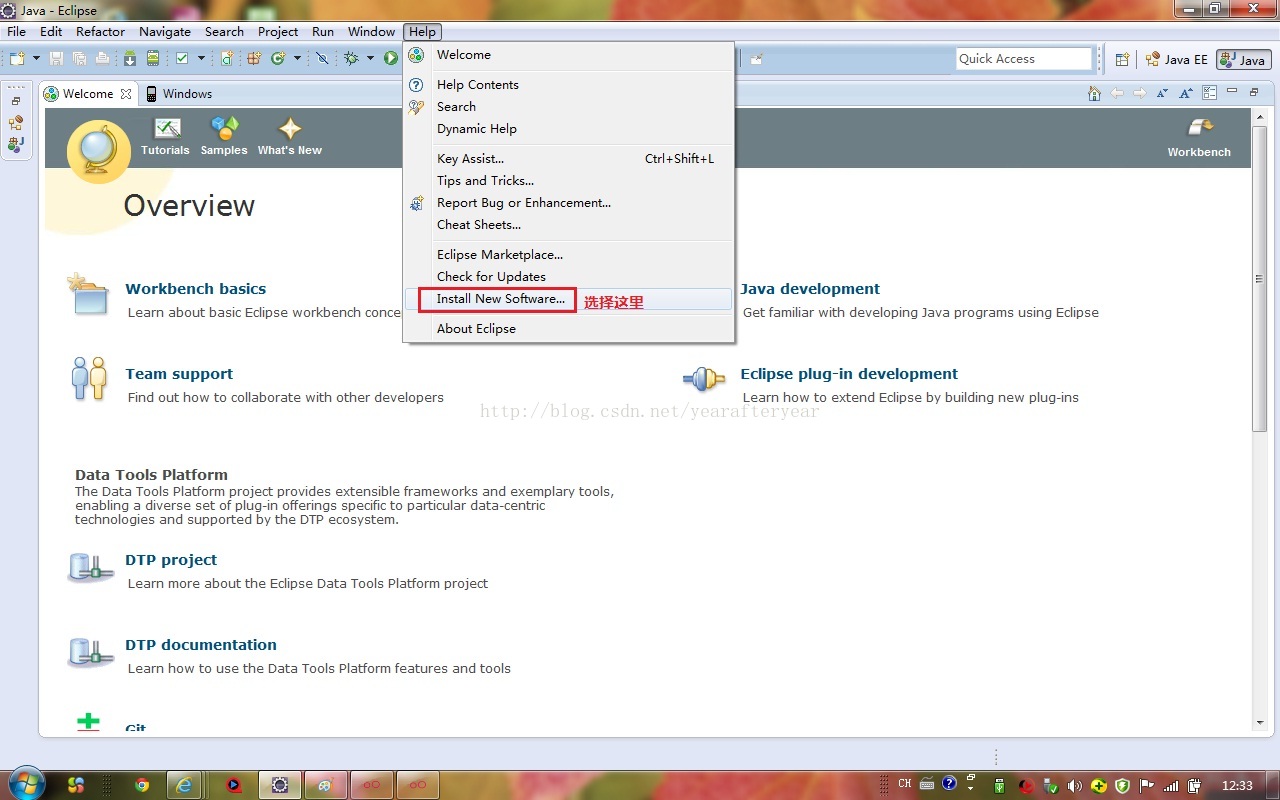
Task: Click the Quick Access search field
Action: pos(1024,59)
